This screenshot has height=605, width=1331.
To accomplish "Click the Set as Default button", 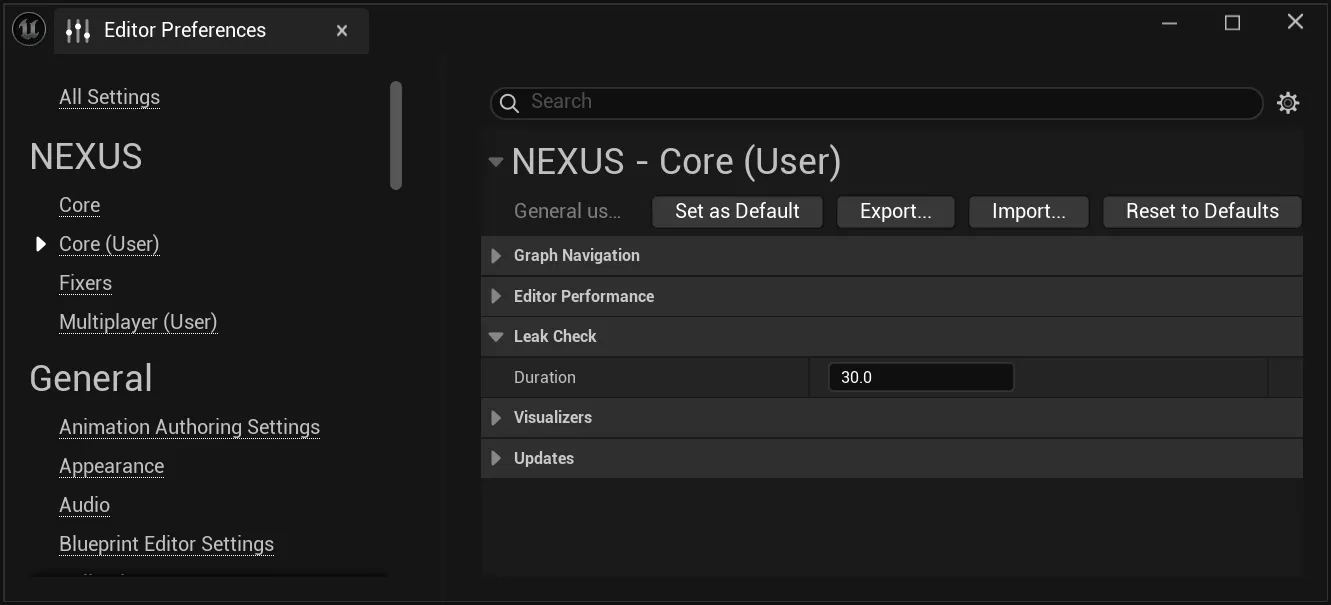I will pos(737,211).
